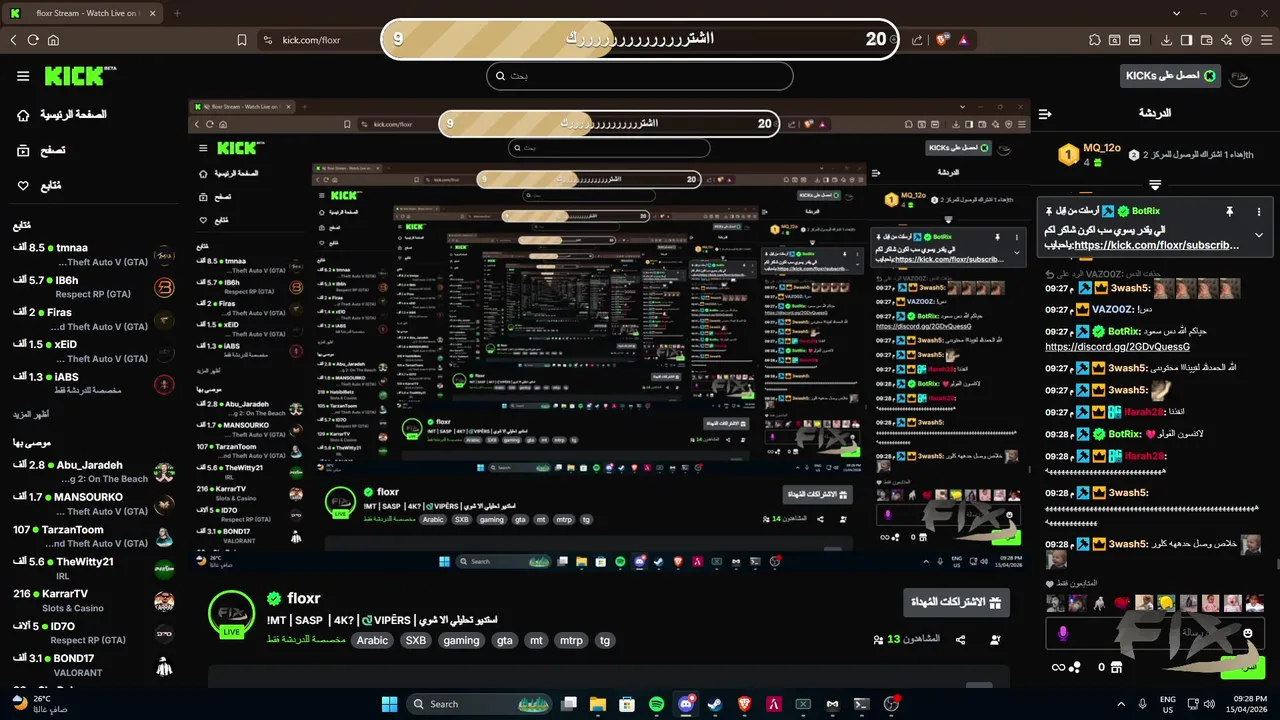The height and width of the screenshot is (720, 1280).
Task: Open the browser downloads icon
Action: coord(1166,40)
